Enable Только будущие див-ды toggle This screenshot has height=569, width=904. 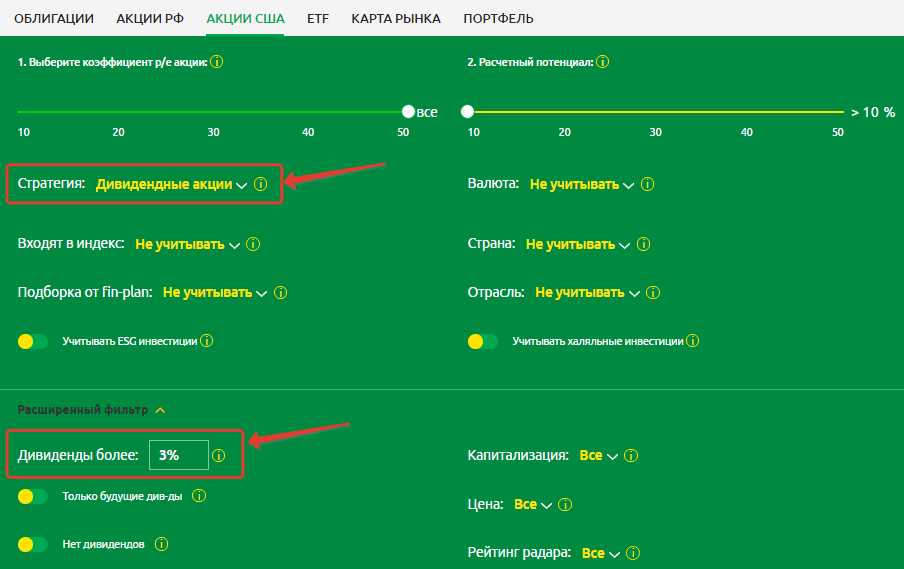(x=33, y=496)
